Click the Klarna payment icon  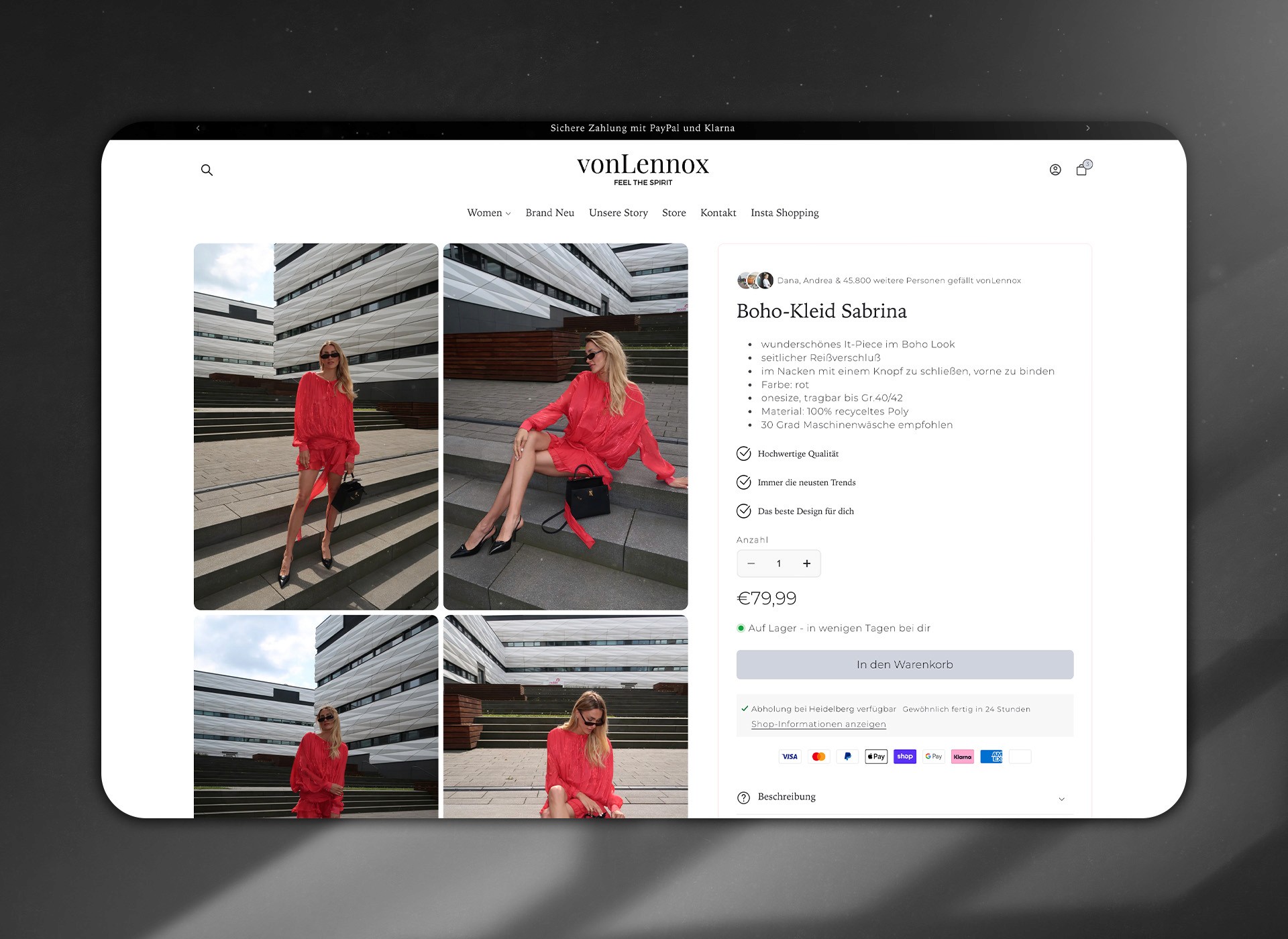click(962, 757)
